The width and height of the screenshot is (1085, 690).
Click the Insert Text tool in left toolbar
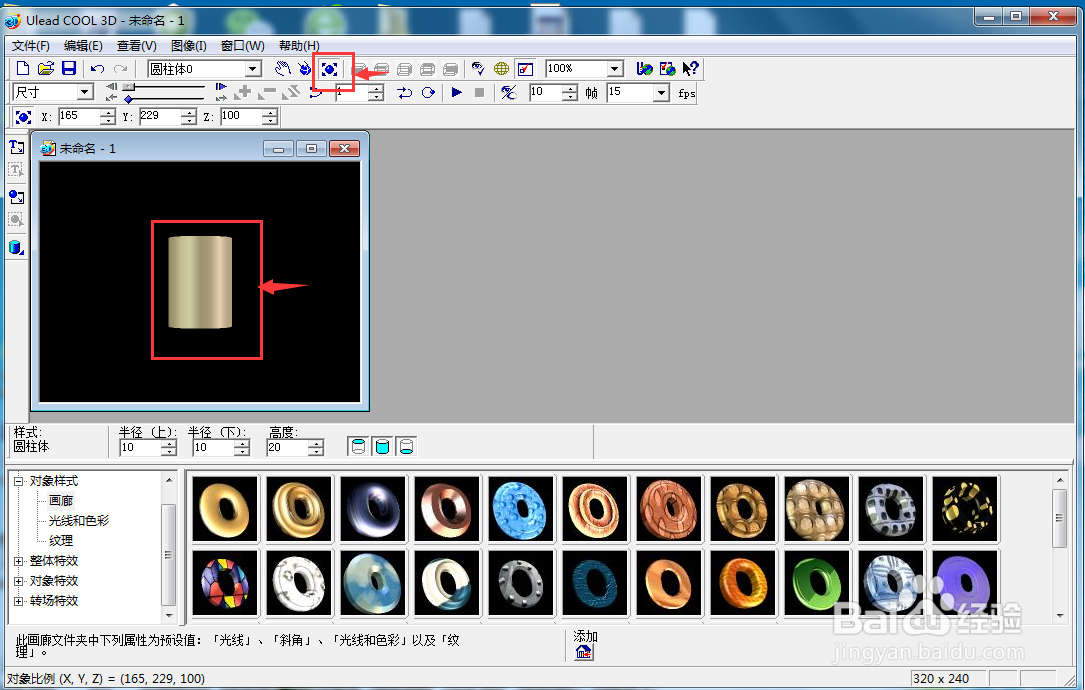17,147
